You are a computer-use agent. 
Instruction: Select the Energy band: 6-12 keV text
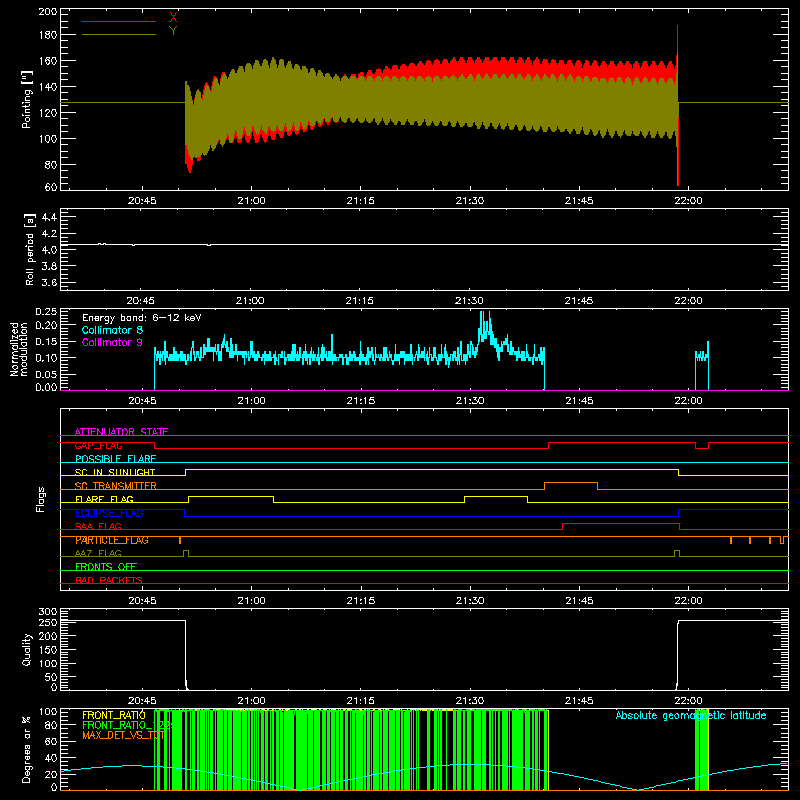[142, 318]
